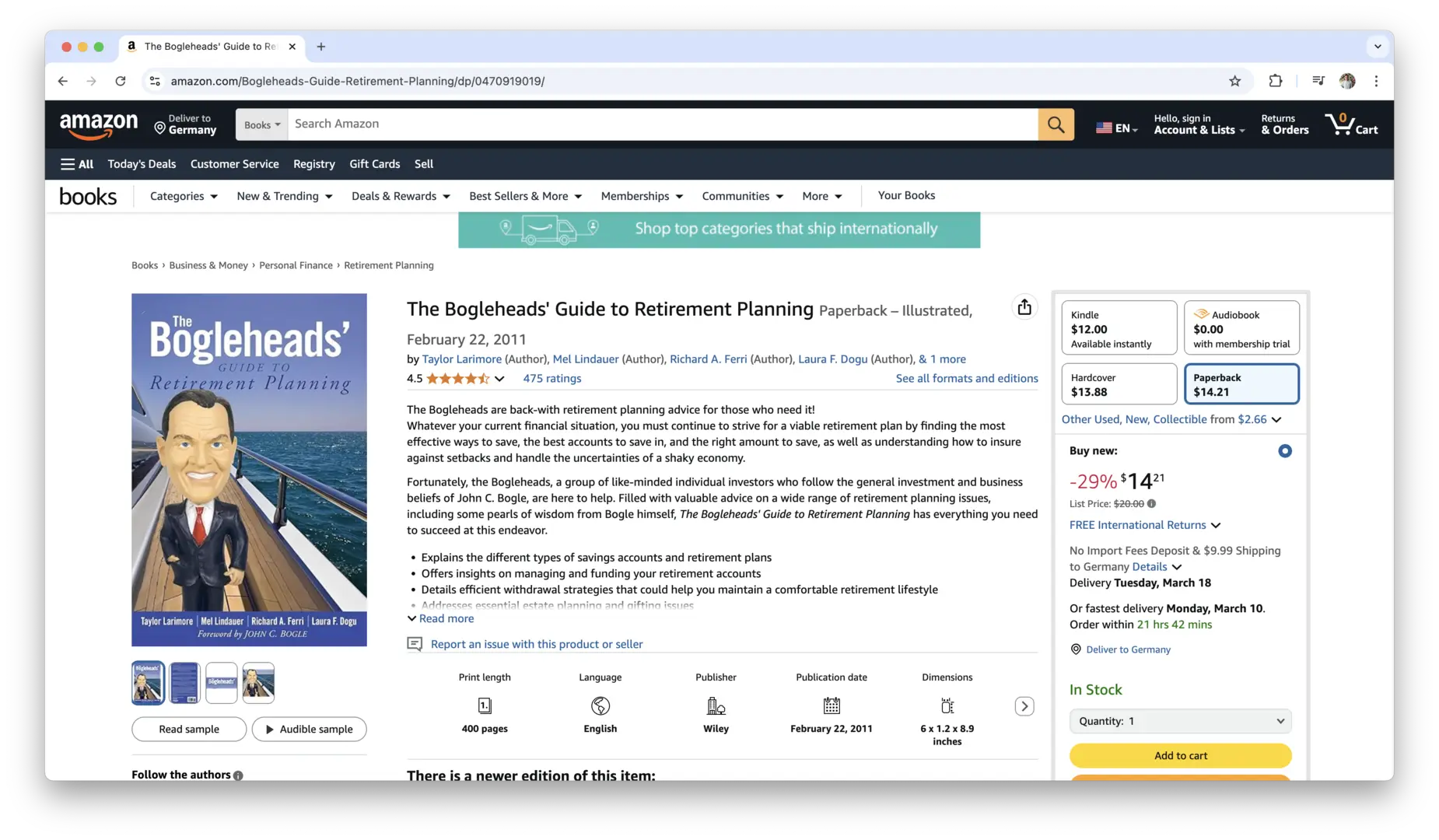Open the Best Sellers & More menu
Screen dimensions: 1439x840
(x=525, y=196)
